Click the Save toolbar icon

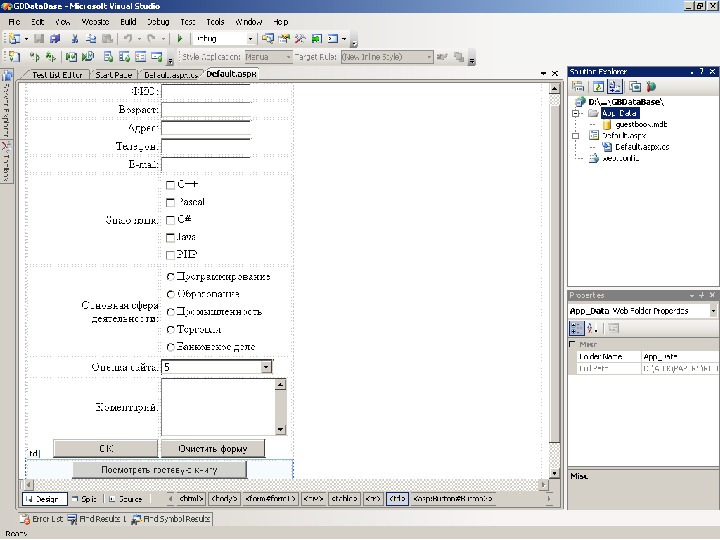click(x=39, y=39)
